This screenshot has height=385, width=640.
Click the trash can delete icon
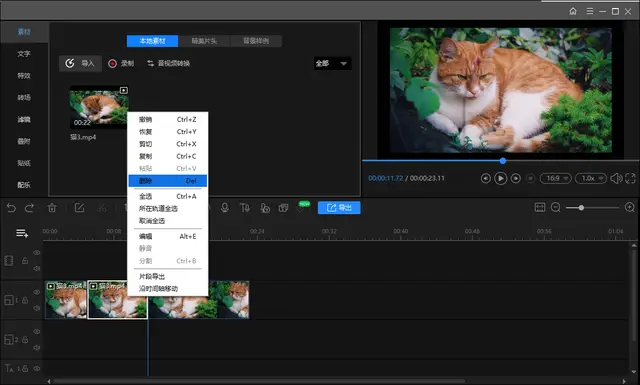[x=52, y=208]
